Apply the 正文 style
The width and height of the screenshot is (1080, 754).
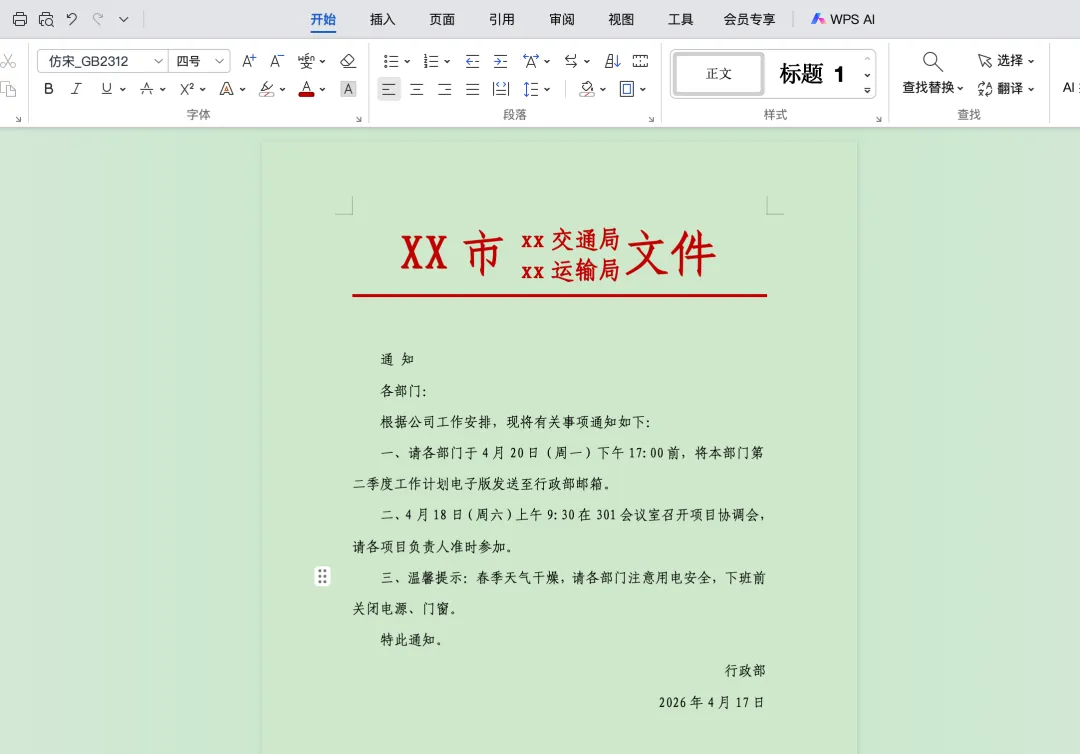718,74
